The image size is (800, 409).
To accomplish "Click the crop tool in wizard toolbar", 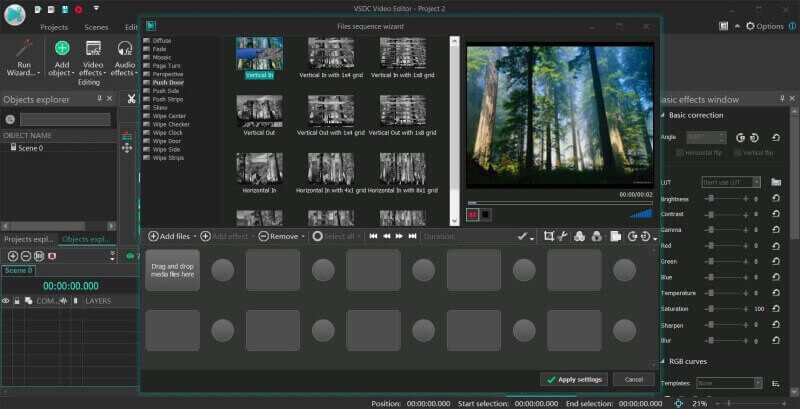I will tap(548, 236).
